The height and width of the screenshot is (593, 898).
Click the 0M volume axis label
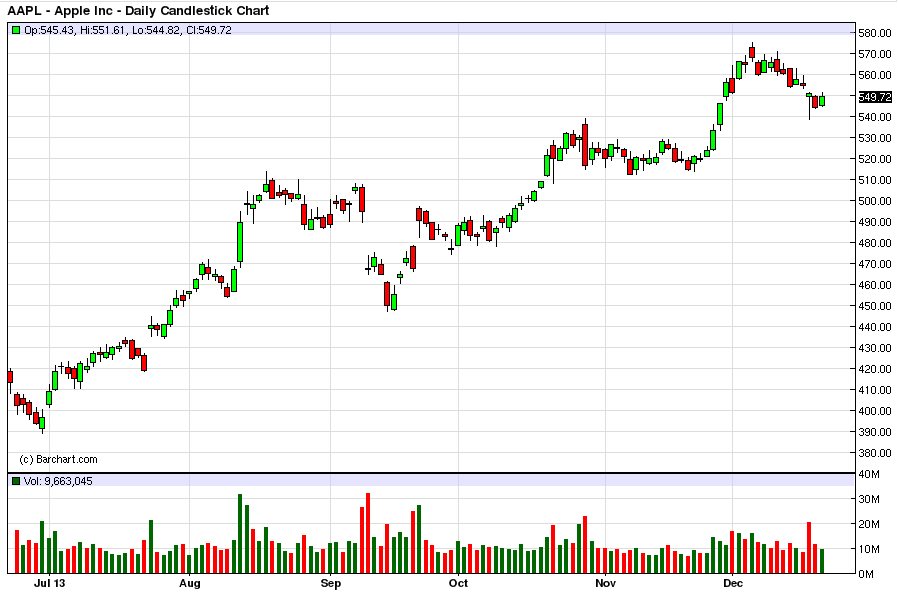coord(867,574)
